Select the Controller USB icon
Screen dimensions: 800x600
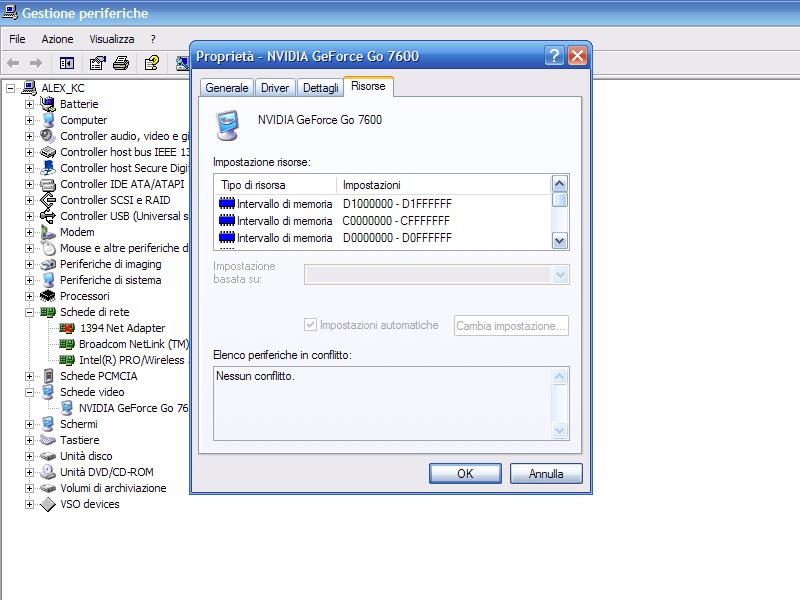(x=48, y=216)
